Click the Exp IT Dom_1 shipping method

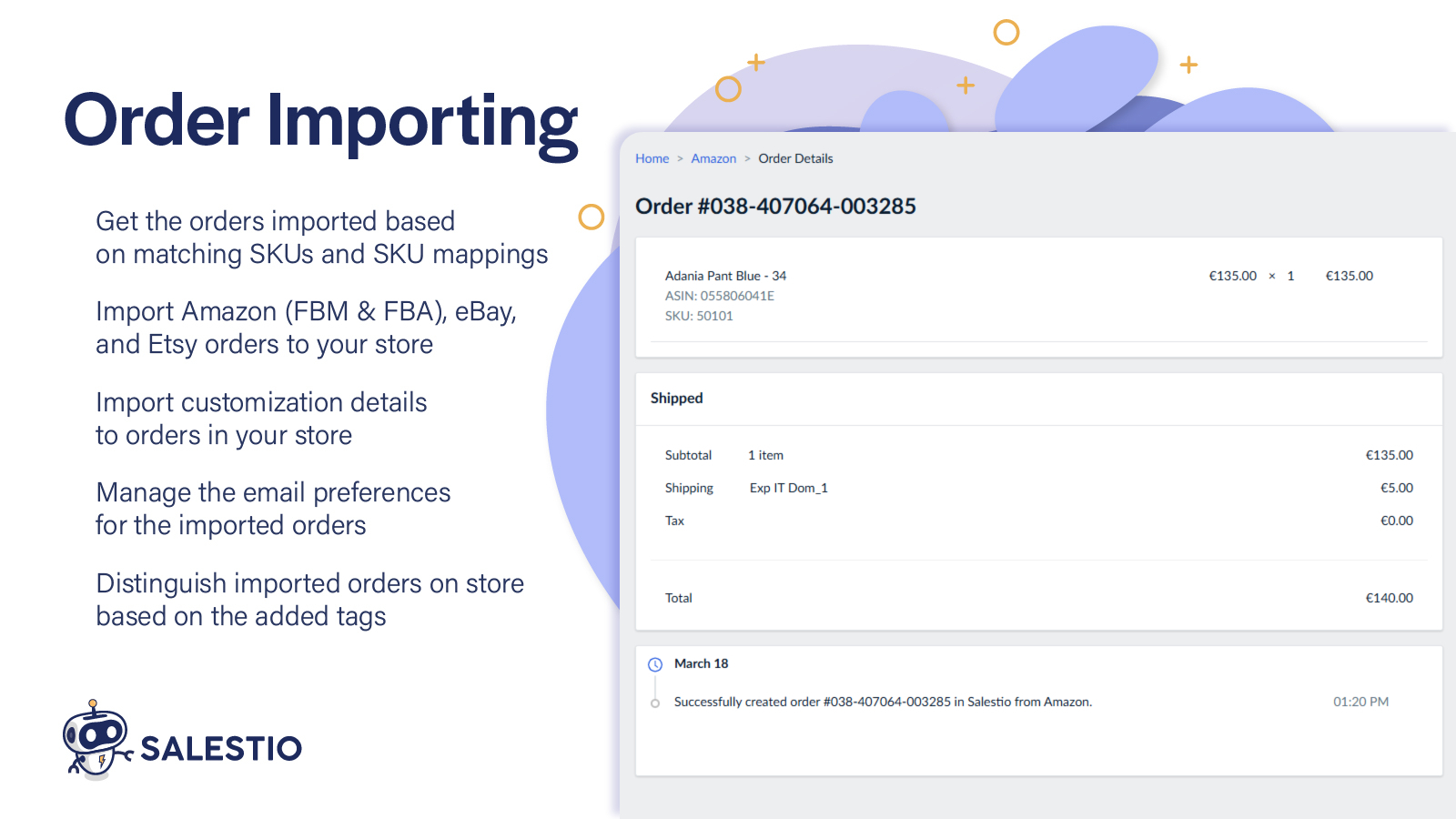point(788,488)
